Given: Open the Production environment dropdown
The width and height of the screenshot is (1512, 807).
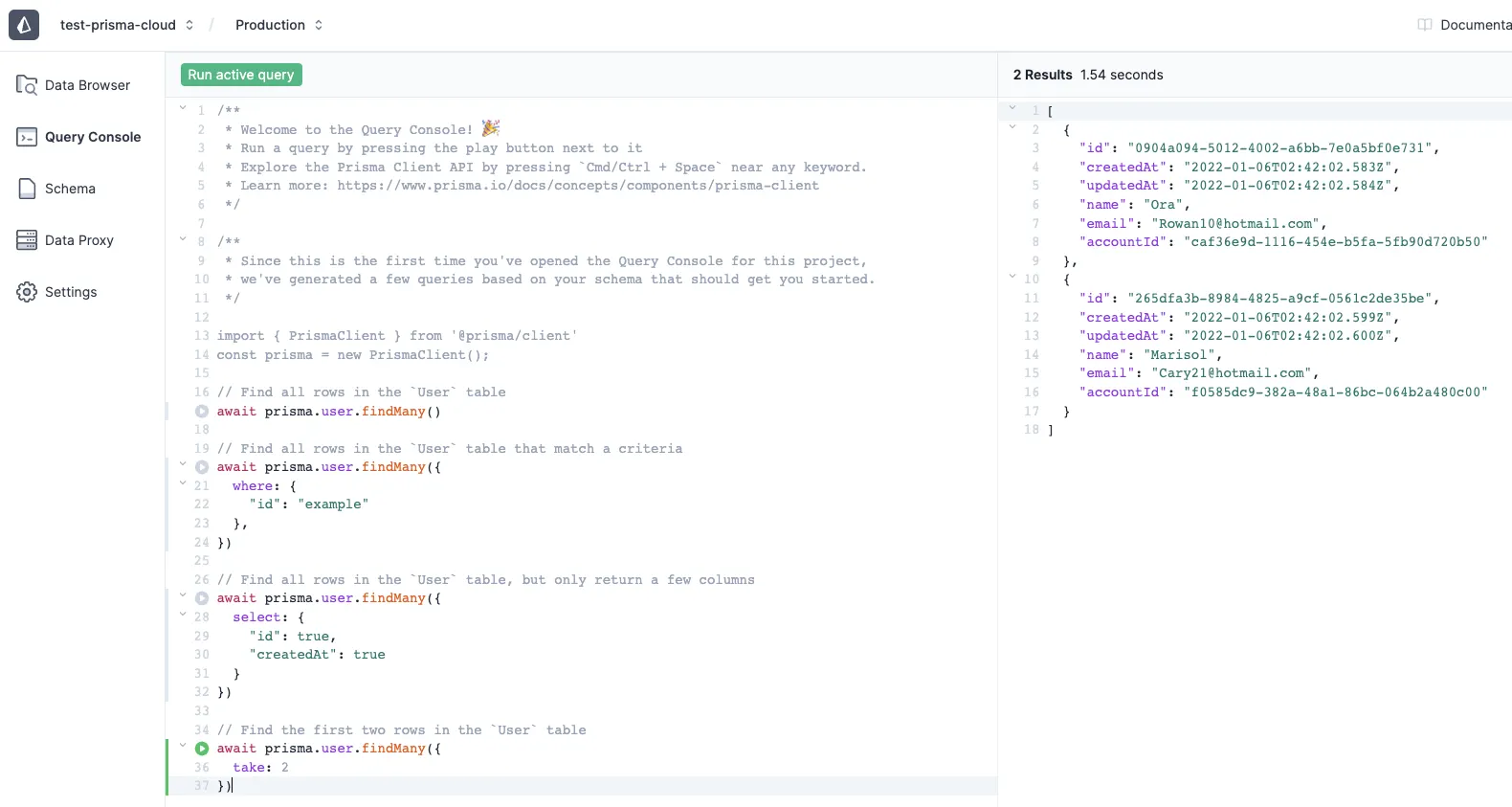Looking at the screenshot, I should pyautogui.click(x=279, y=25).
